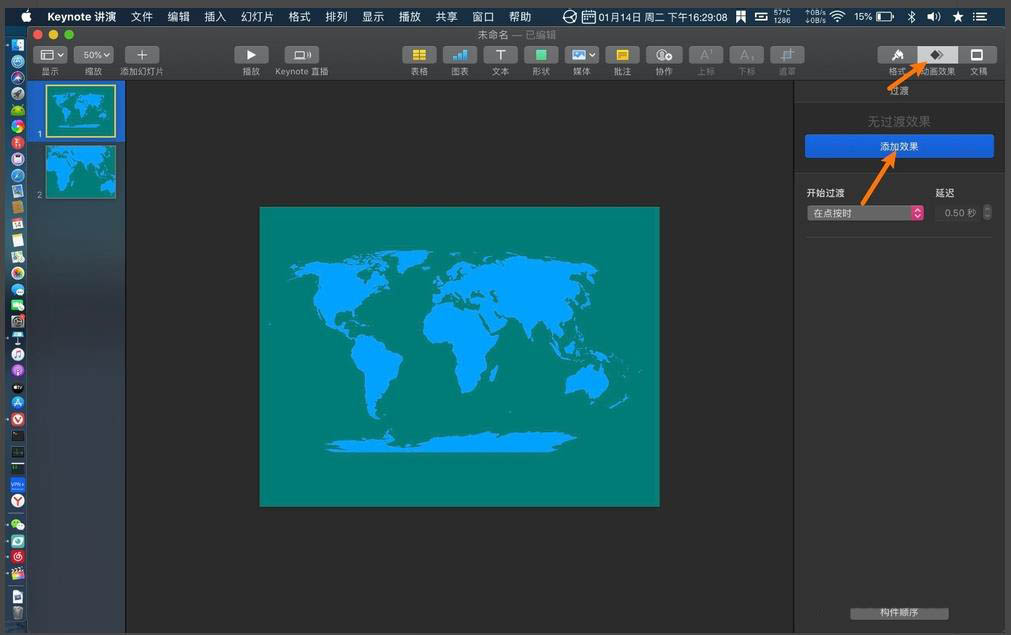Select slide 2 thumbnail
Image resolution: width=1011 pixels, height=635 pixels.
click(81, 171)
